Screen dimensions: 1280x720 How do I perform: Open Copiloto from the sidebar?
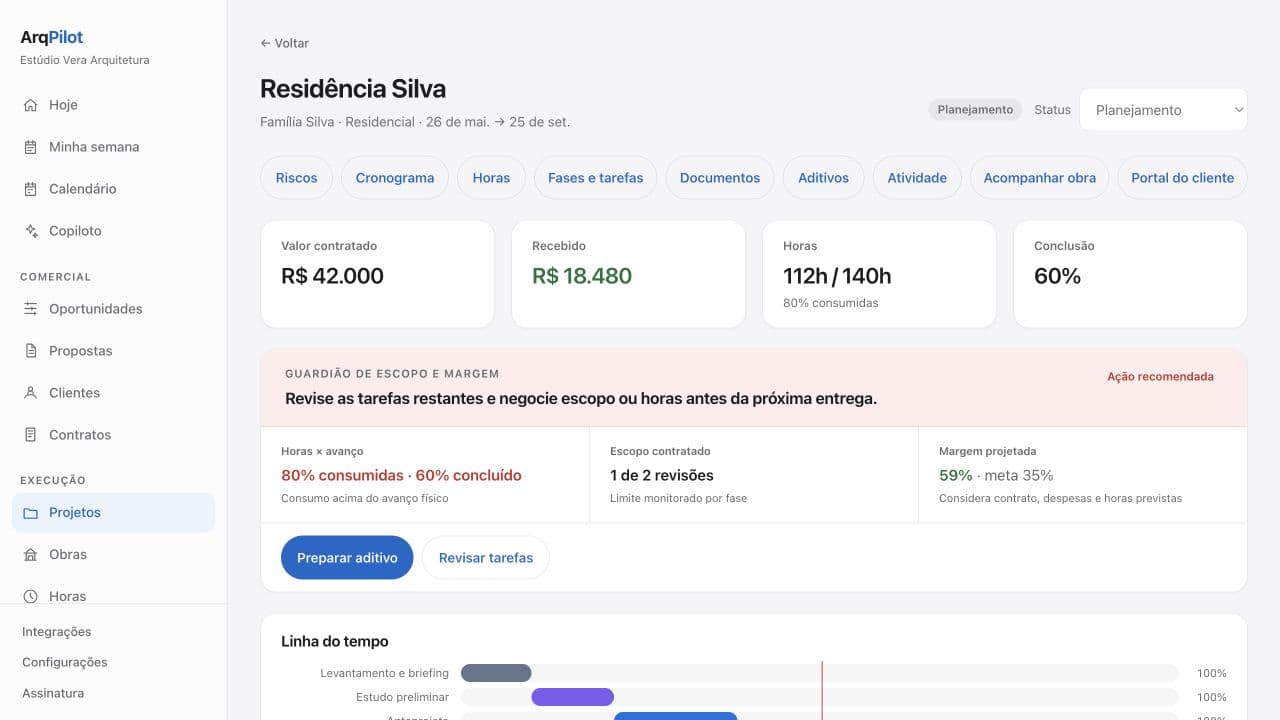pyautogui.click(x=113, y=231)
